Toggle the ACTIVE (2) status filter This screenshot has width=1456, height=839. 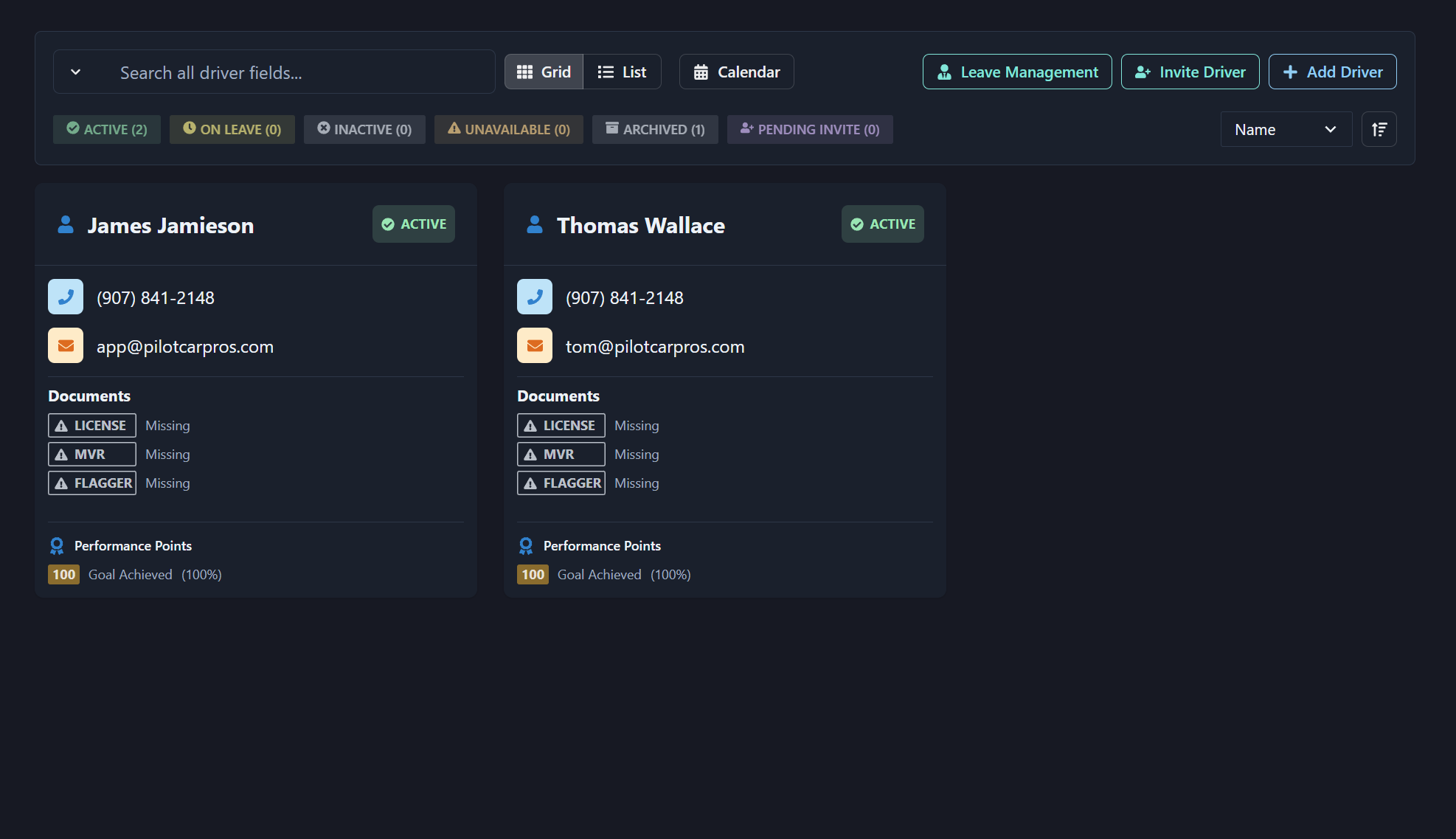[107, 129]
